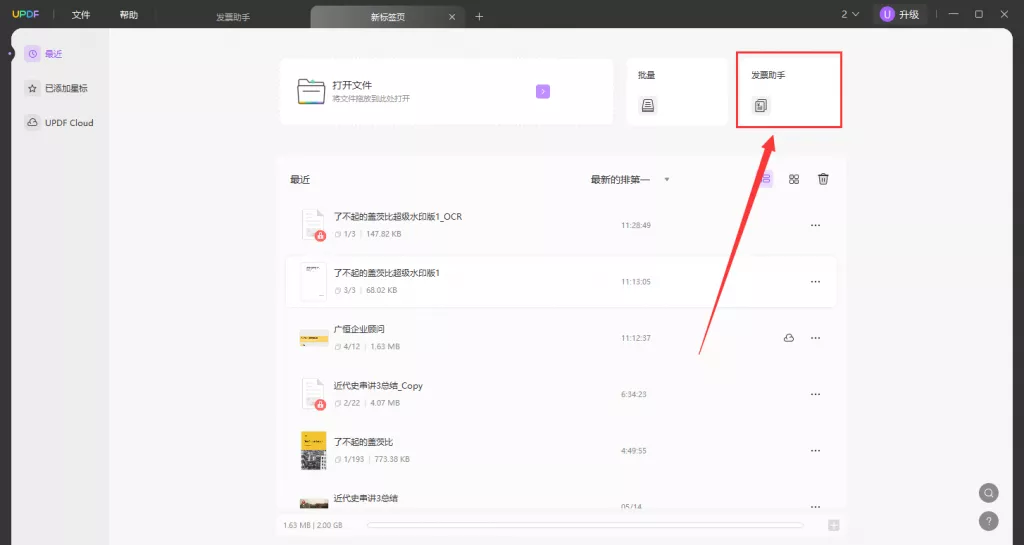Open 近代史串讲3总结_Copy file
This screenshot has width=1024, height=545.
coord(560,394)
